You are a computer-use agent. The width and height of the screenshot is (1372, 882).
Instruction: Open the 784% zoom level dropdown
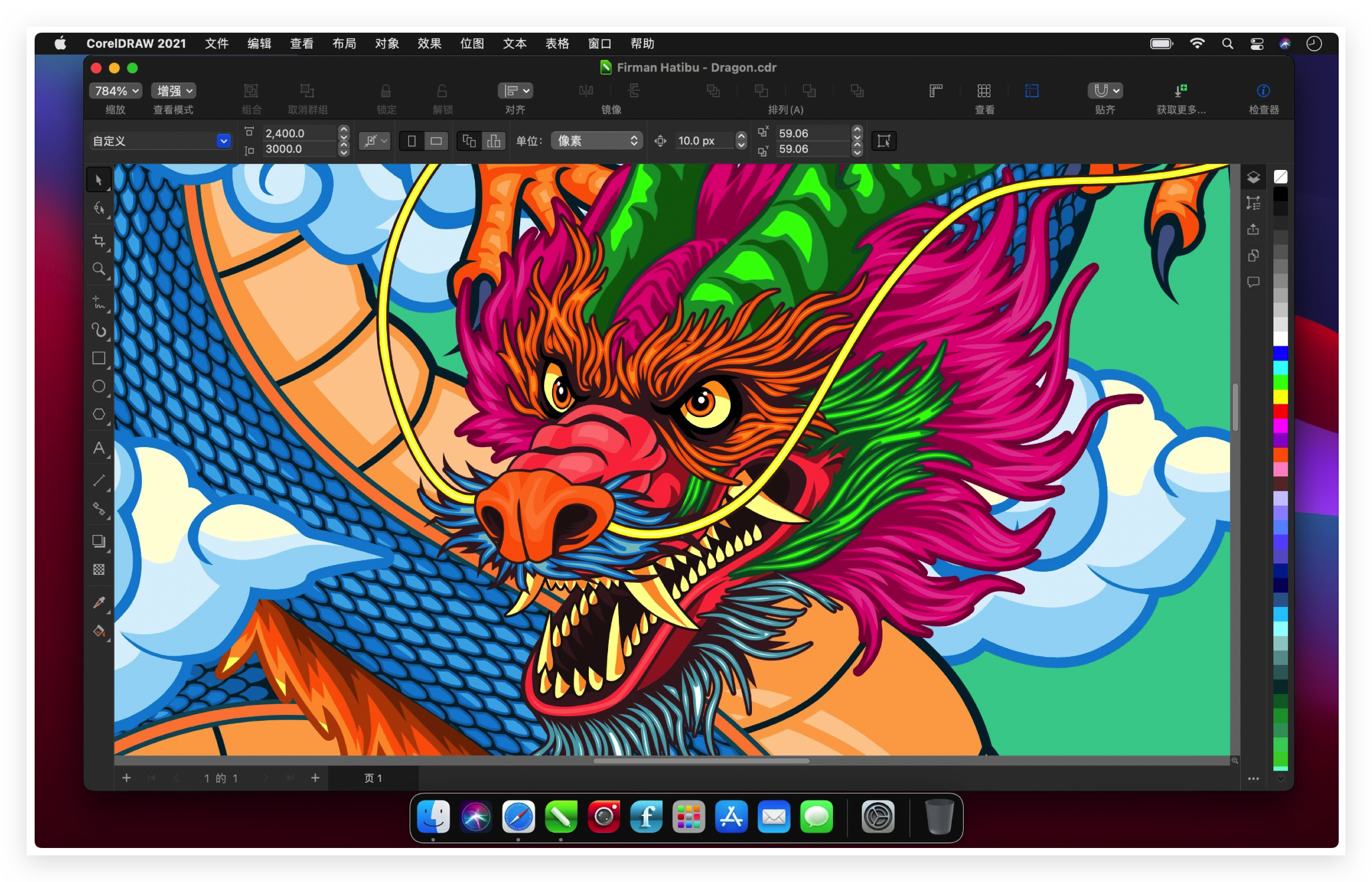[116, 91]
